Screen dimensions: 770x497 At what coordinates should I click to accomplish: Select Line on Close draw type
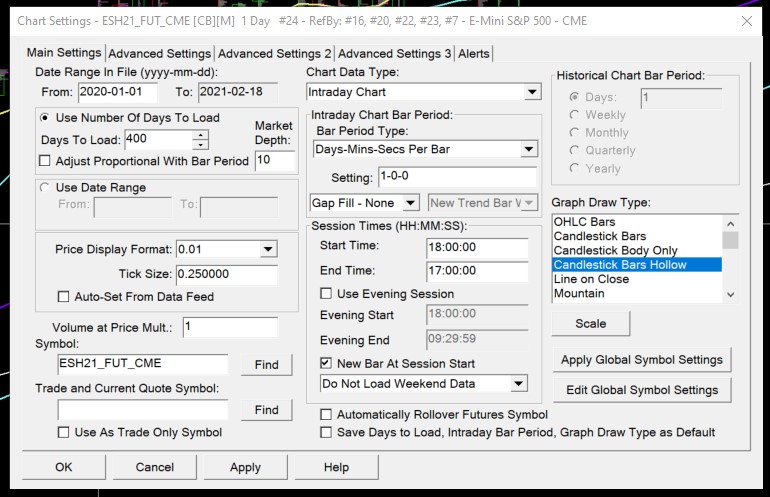pos(637,279)
